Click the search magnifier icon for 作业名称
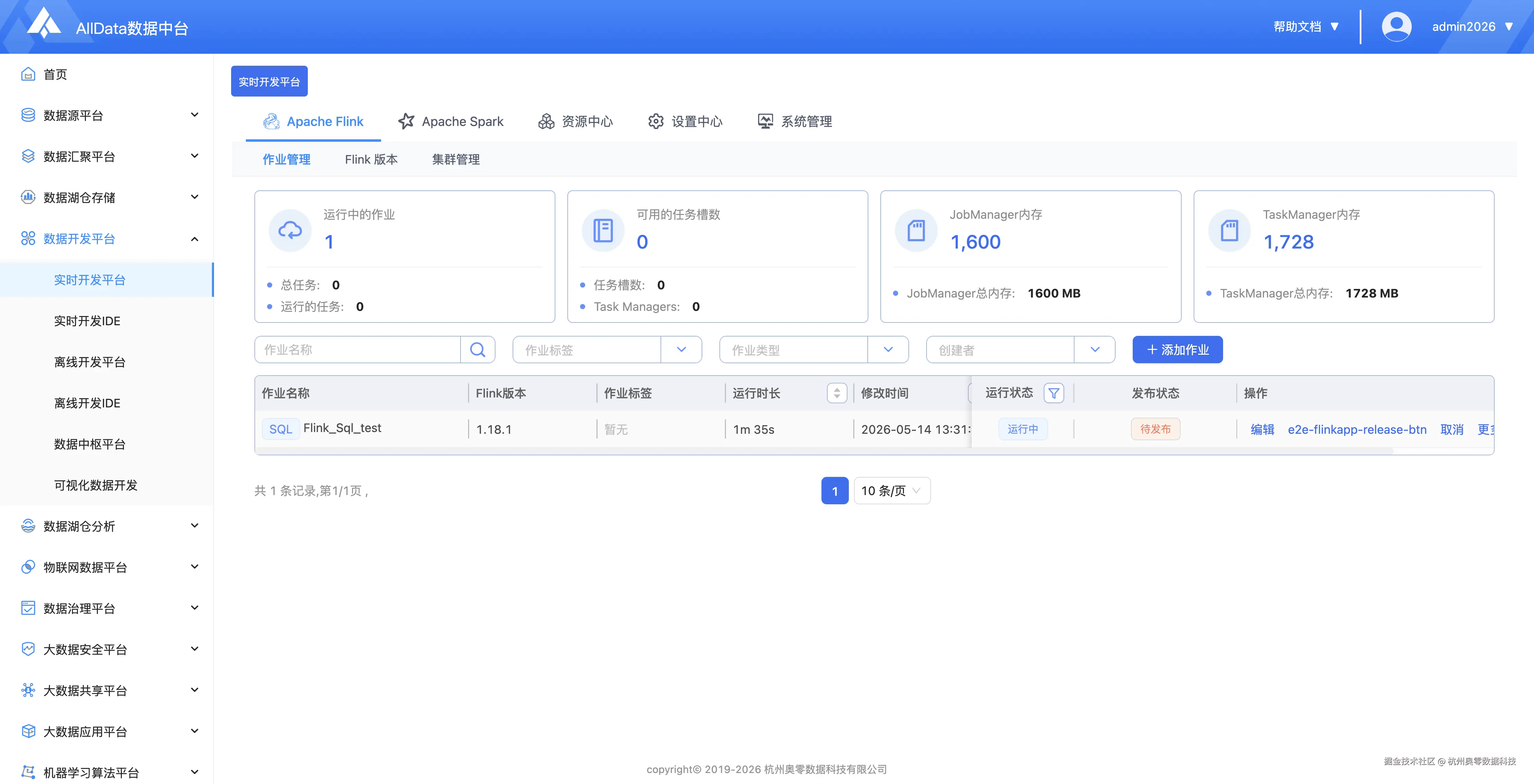The image size is (1534, 784). 478,350
